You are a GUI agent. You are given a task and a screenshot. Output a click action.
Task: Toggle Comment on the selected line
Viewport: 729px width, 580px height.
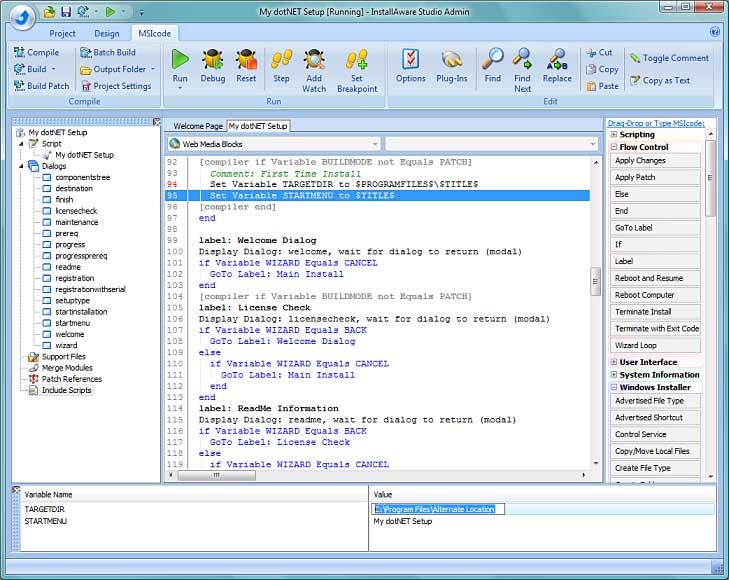[x=669, y=58]
